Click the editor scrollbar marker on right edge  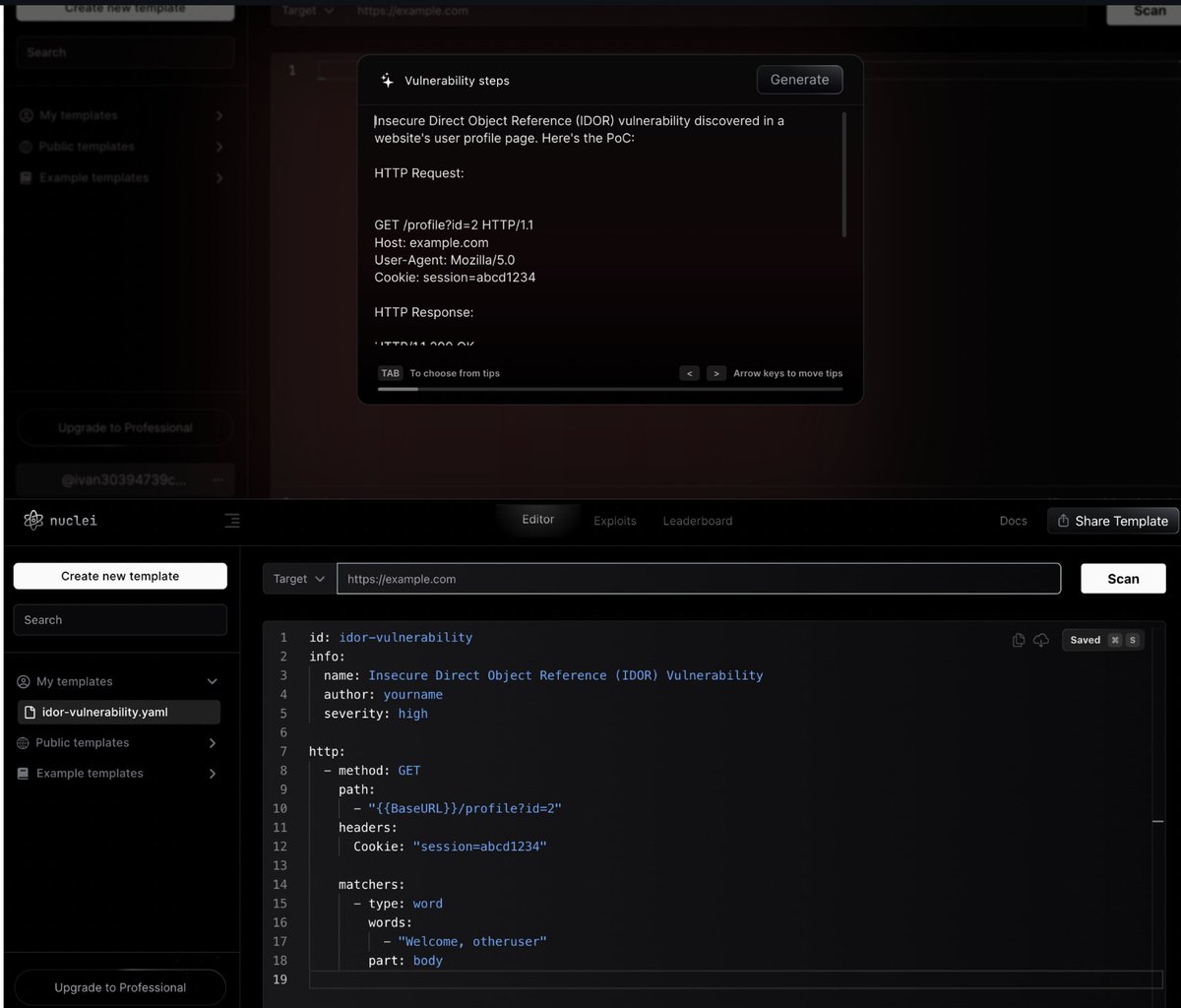(x=1158, y=820)
